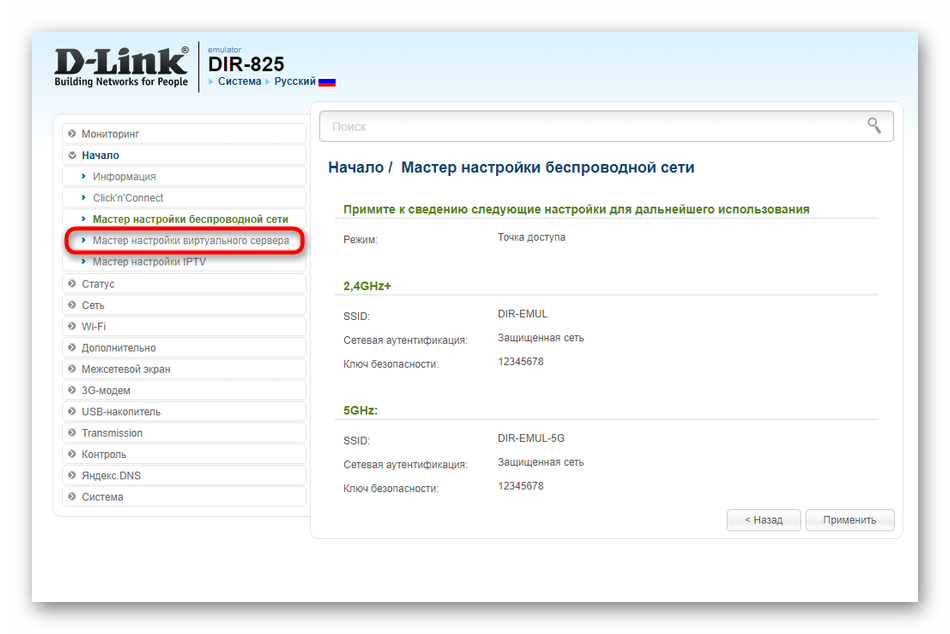Open the Информация submenu item
This screenshot has height=634, width=950.
124,177
